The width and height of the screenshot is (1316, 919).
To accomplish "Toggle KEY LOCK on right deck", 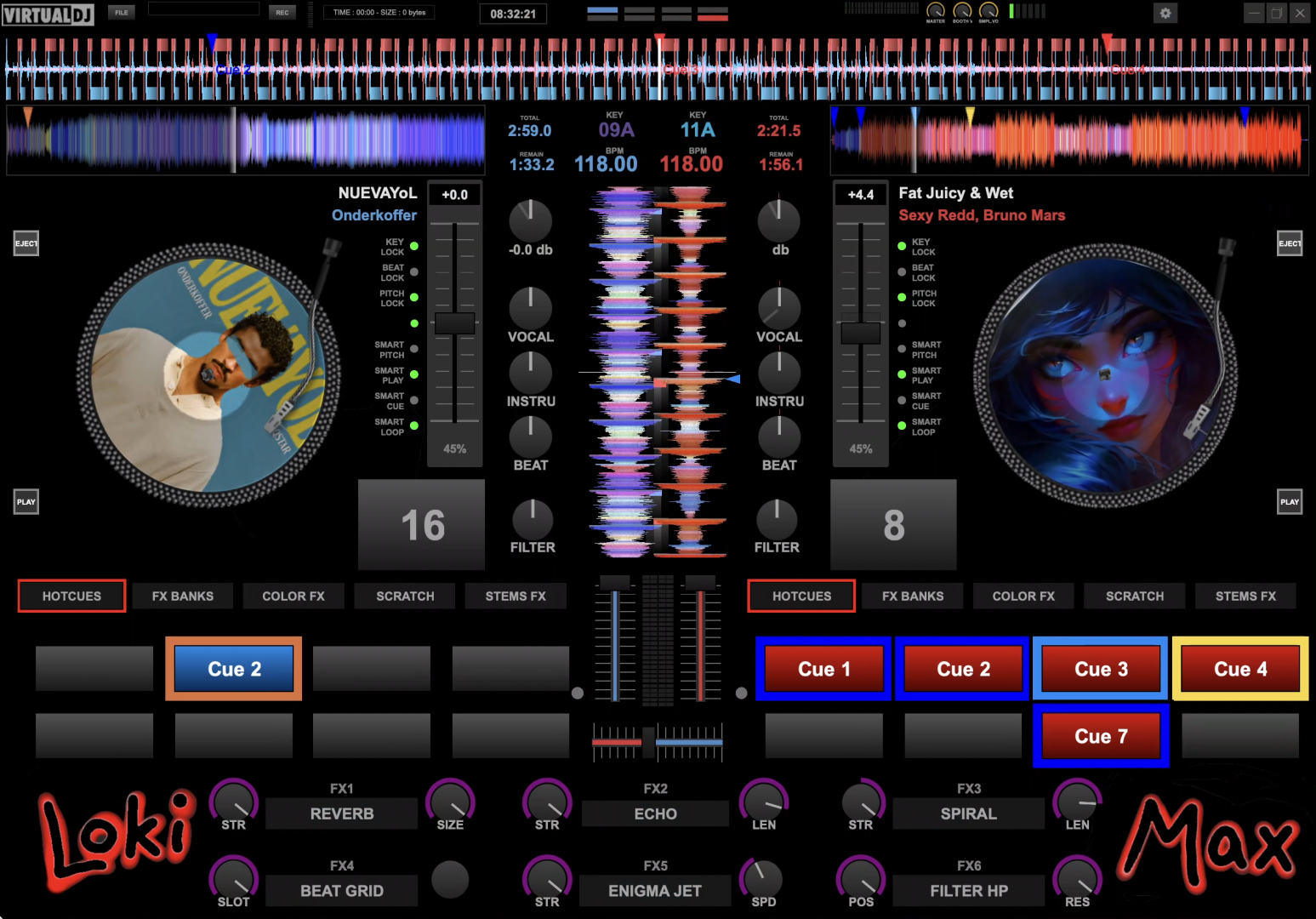I will click(902, 246).
